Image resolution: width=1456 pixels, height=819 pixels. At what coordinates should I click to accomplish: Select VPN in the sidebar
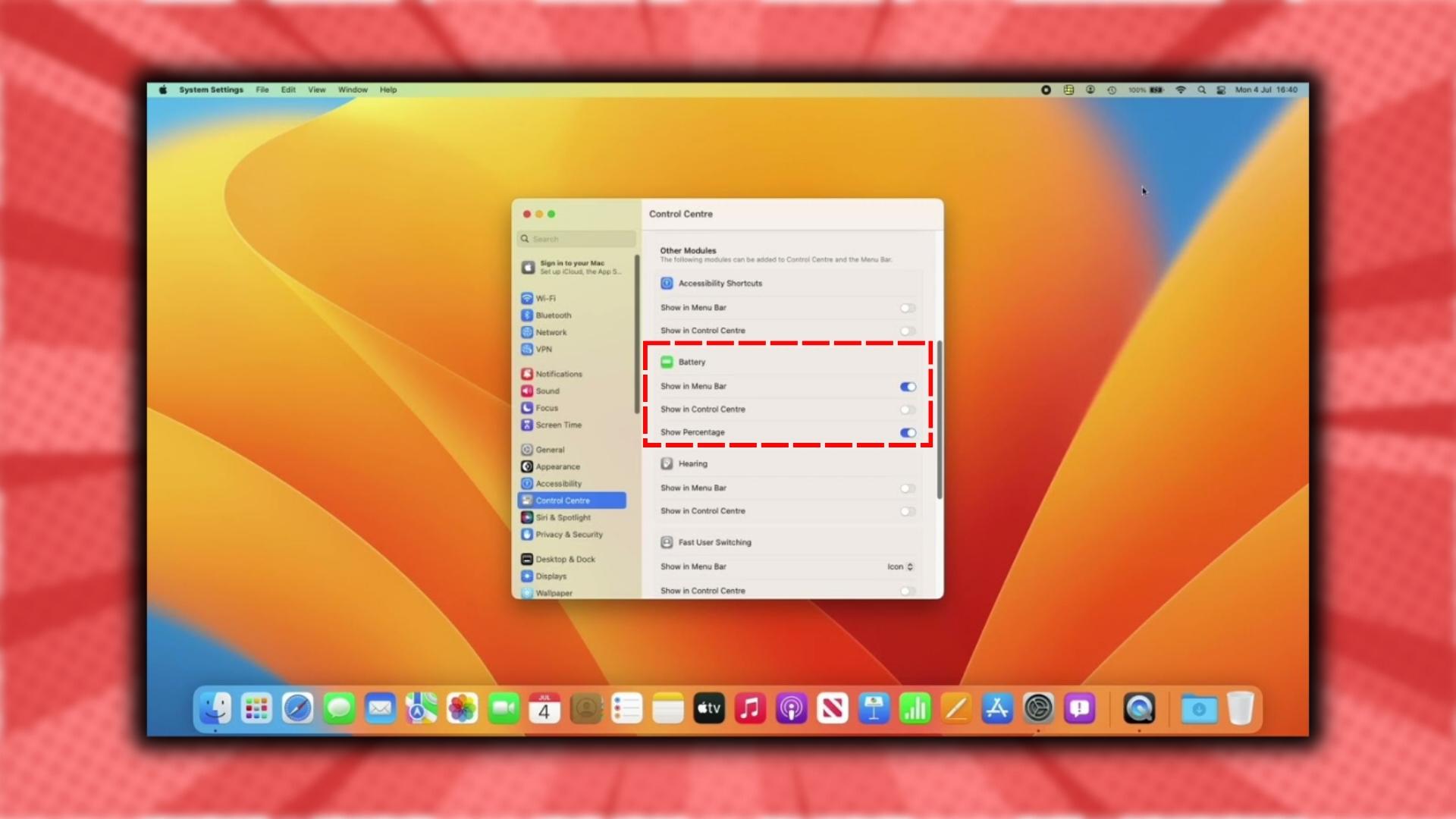click(x=537, y=350)
